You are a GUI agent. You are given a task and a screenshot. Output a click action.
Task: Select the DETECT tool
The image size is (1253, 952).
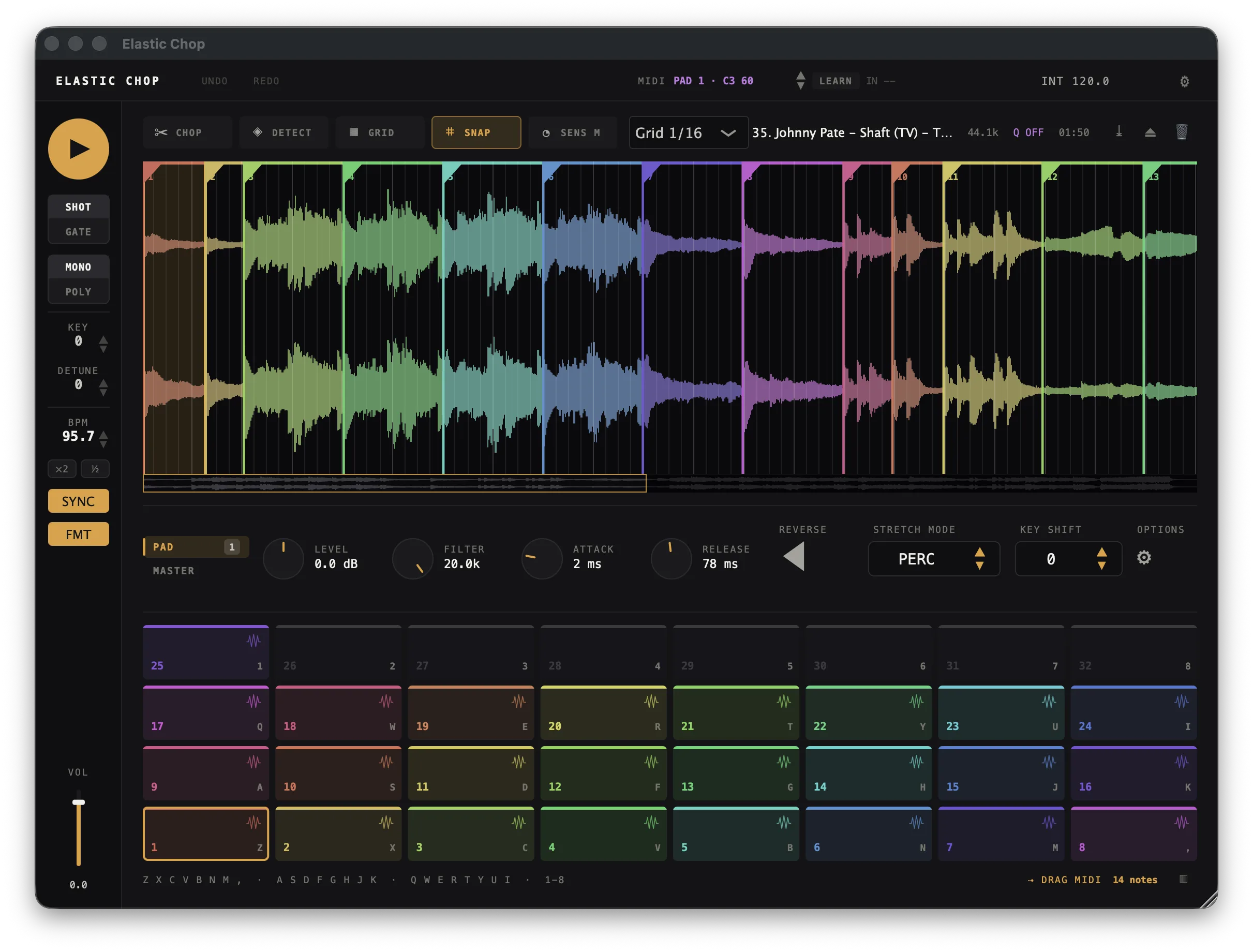(284, 132)
